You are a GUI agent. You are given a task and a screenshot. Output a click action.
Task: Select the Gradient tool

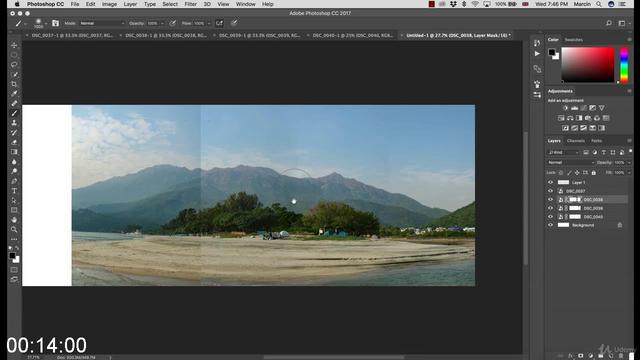click(x=14, y=152)
